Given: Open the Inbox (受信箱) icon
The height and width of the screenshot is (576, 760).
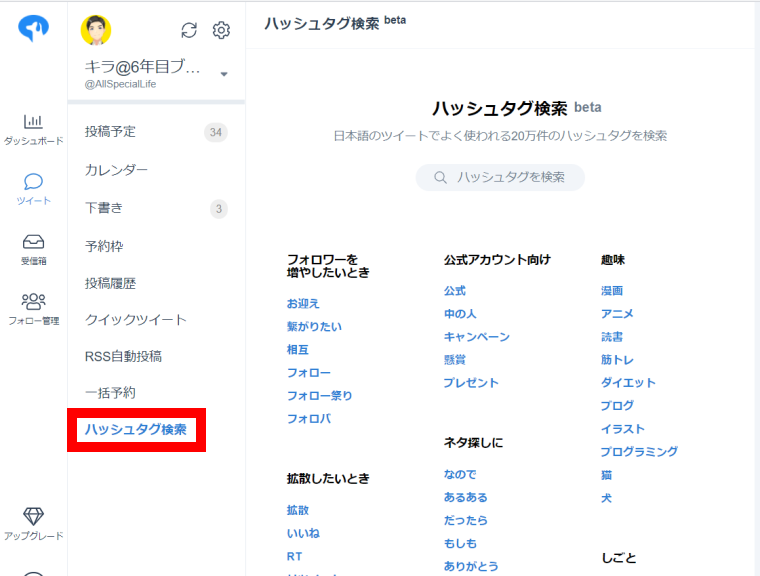Looking at the screenshot, I should click(33, 242).
